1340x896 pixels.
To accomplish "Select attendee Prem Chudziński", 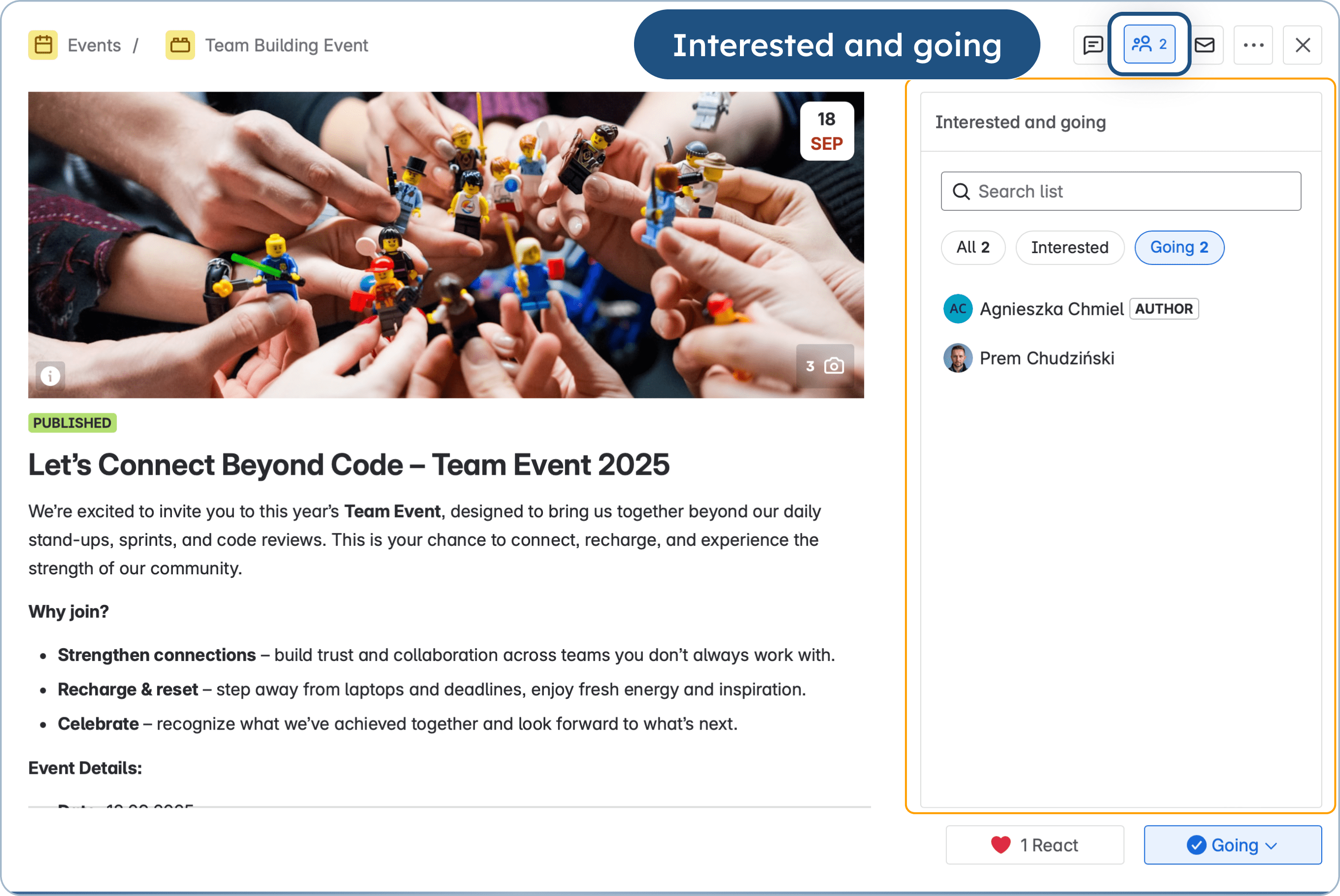I will 1046,358.
